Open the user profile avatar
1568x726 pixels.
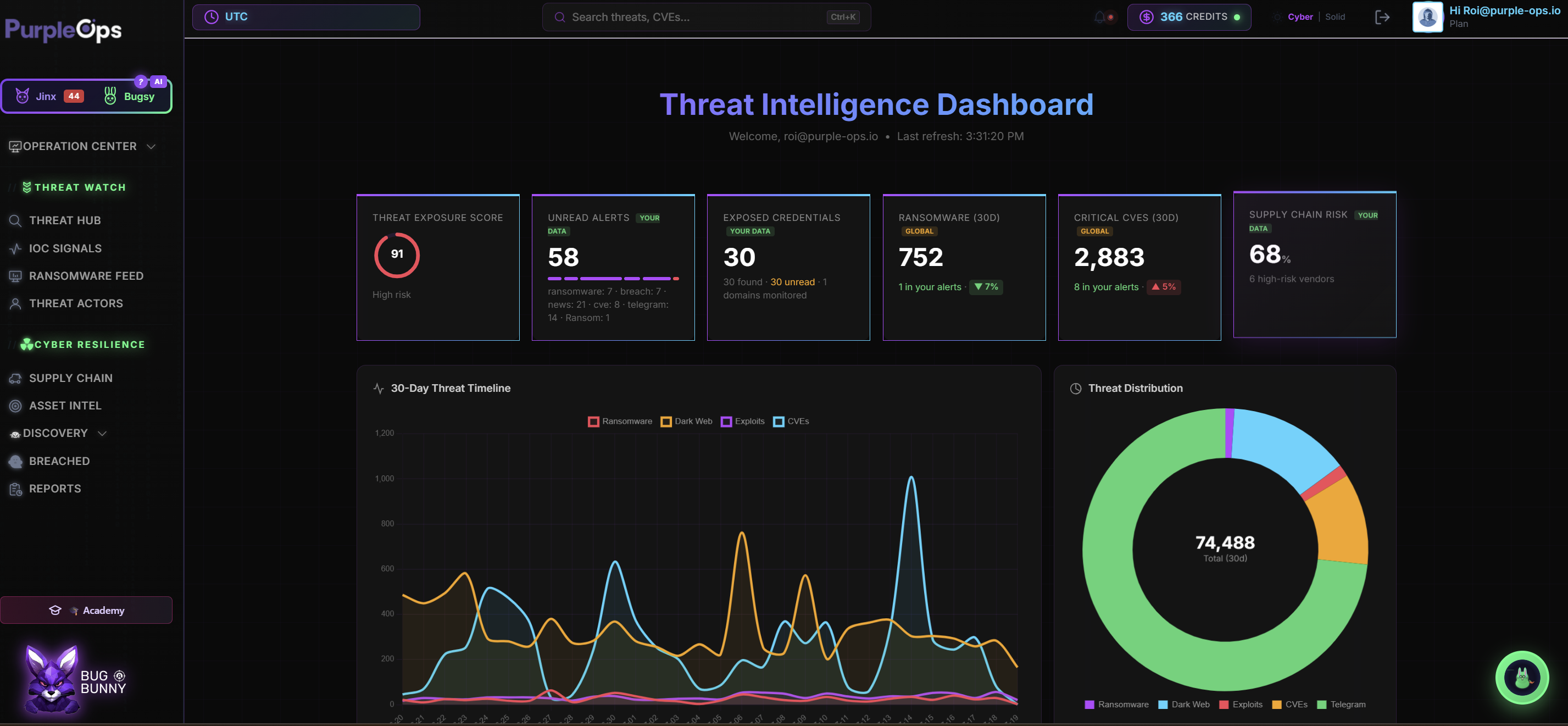point(1427,16)
